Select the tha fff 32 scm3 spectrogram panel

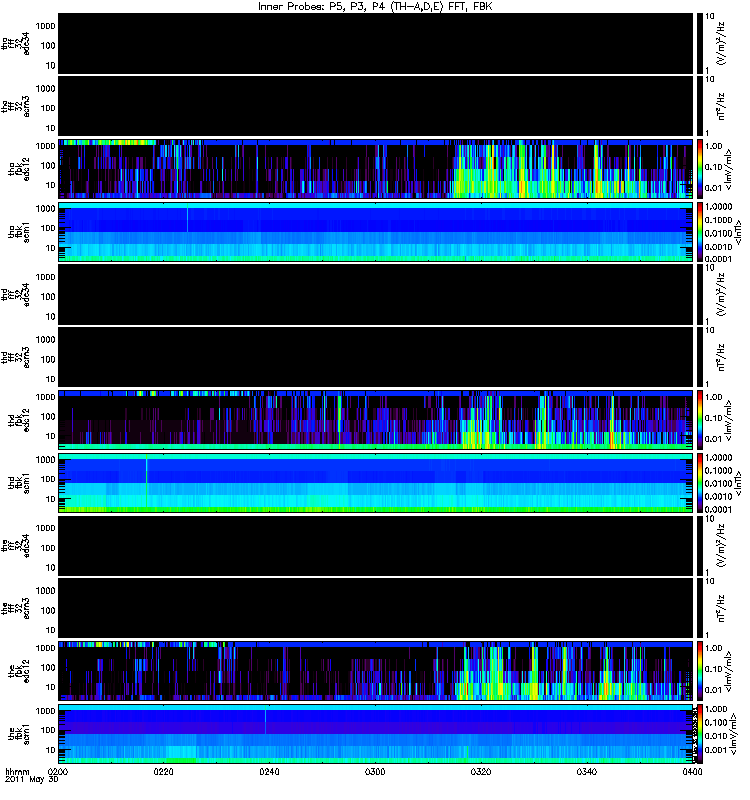coord(376,106)
